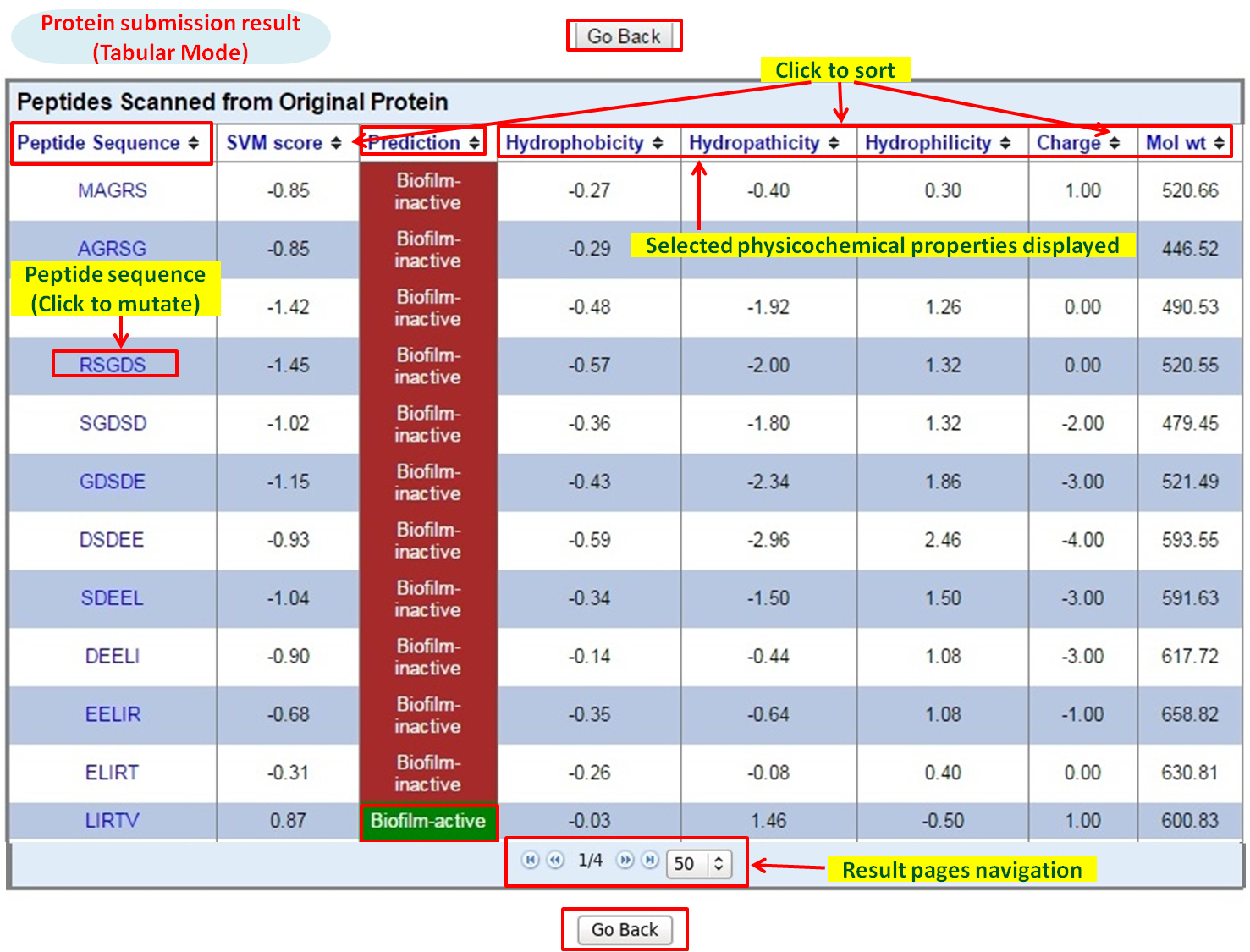
Task: Go to first results page icon
Action: pyautogui.click(x=531, y=860)
